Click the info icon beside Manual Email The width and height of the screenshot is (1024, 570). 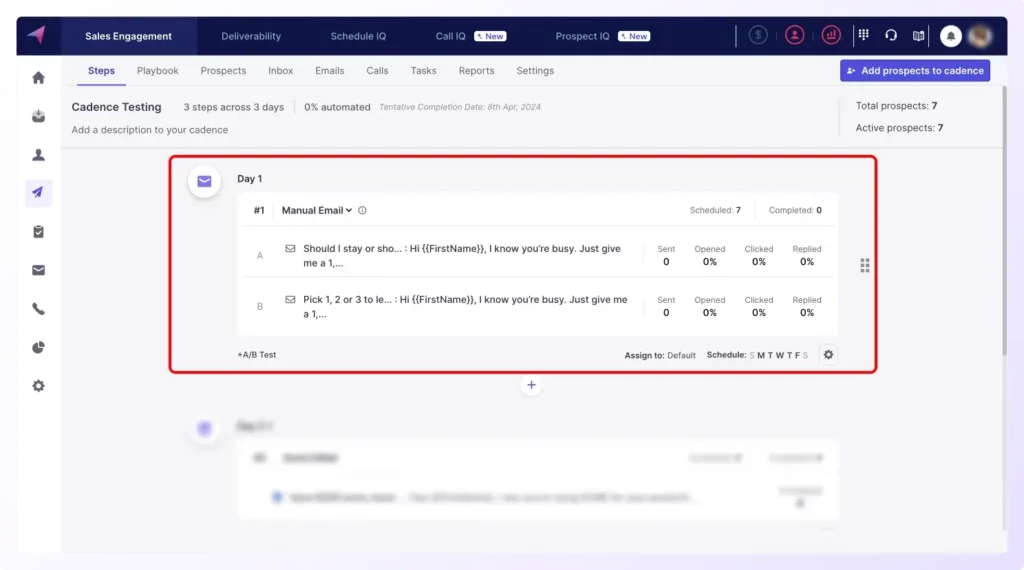coord(362,210)
